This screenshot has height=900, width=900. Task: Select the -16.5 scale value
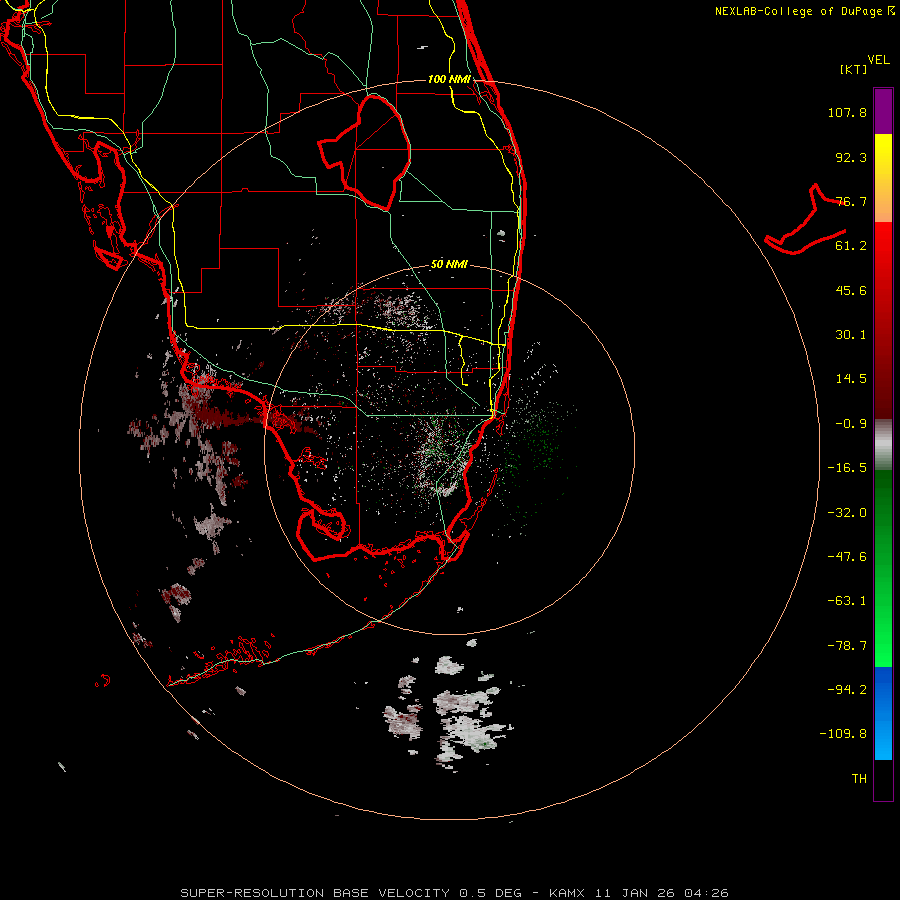point(847,468)
